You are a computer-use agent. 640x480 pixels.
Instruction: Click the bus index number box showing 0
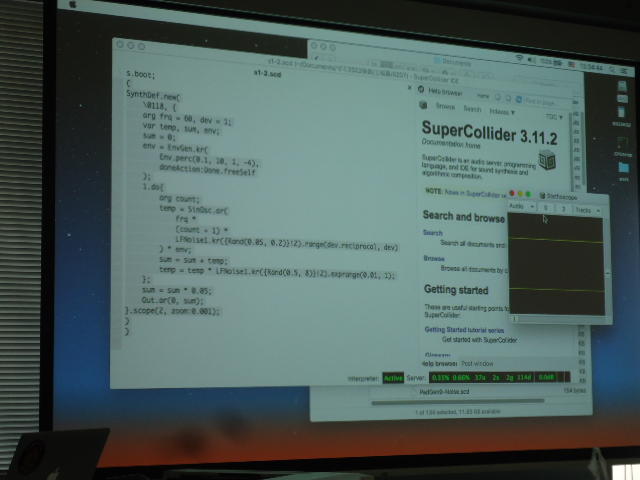point(546,208)
